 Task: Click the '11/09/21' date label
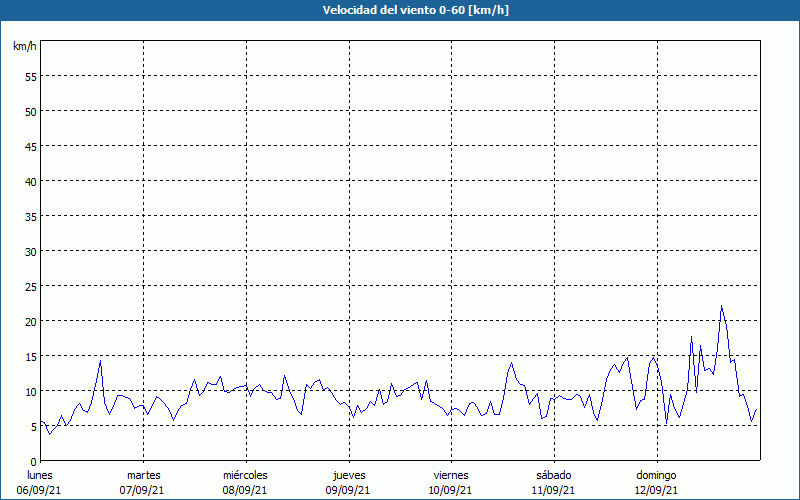tap(554, 490)
